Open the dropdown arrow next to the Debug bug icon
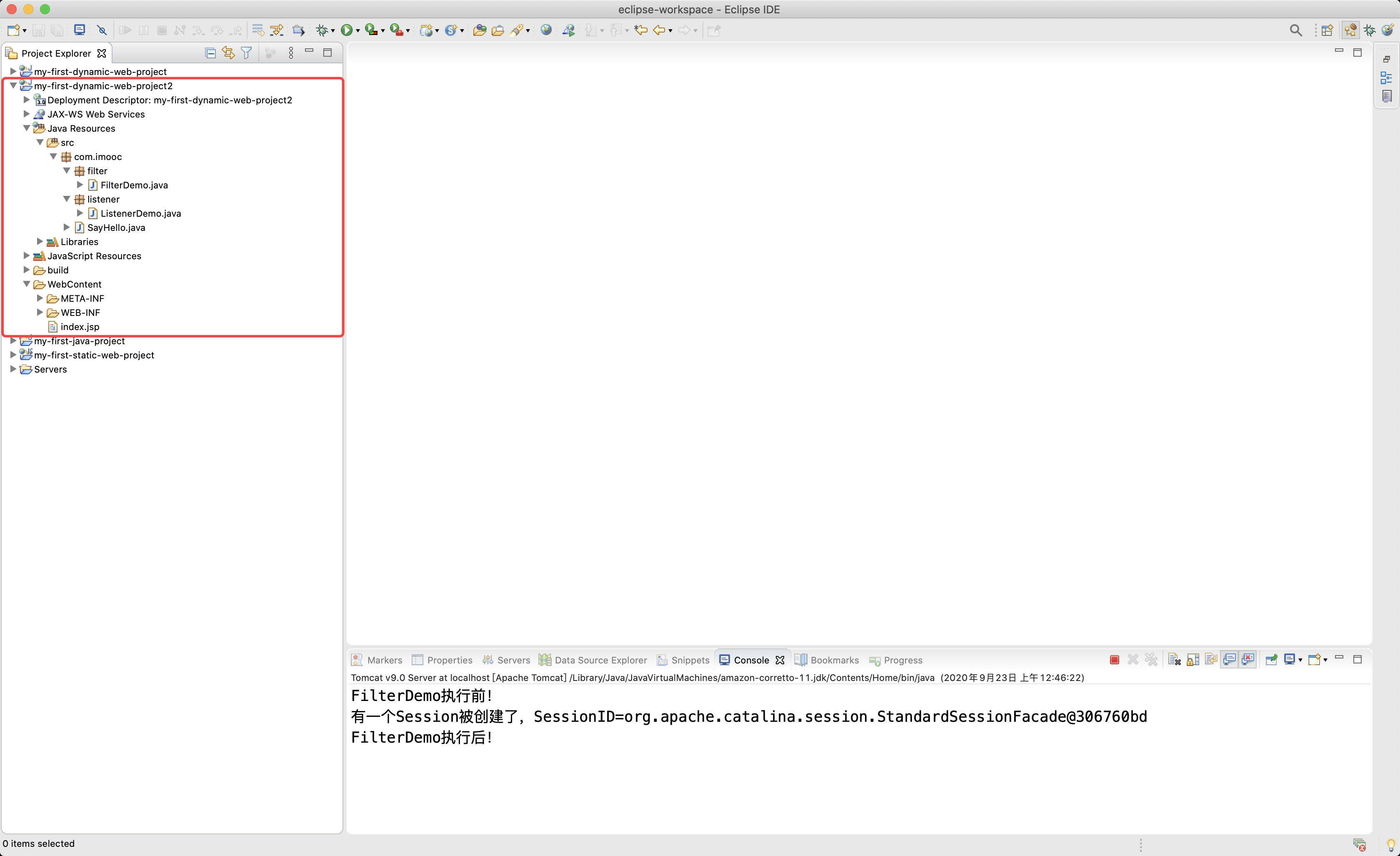 pyautogui.click(x=333, y=31)
